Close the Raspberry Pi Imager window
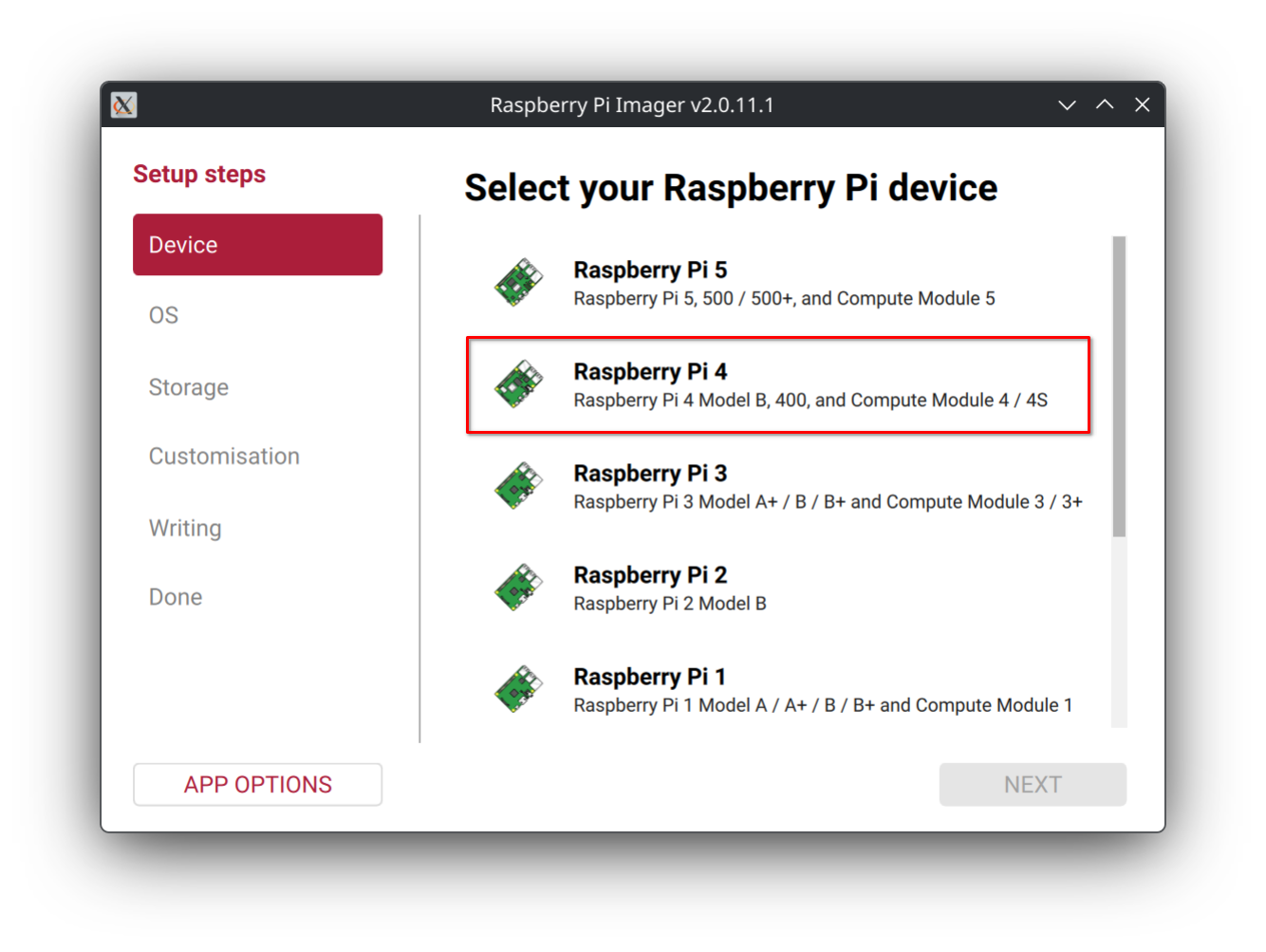Viewport: 1266px width, 952px height. tap(1143, 104)
